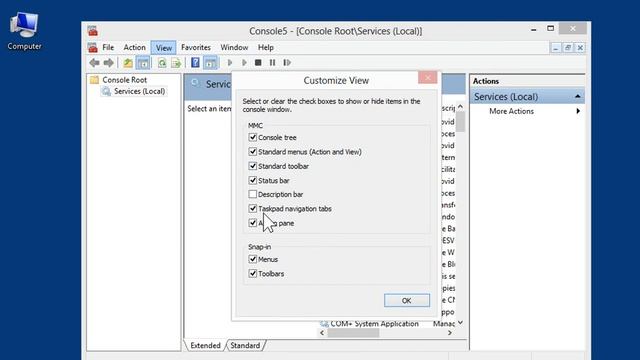Click the Actions pane header text

click(486, 81)
